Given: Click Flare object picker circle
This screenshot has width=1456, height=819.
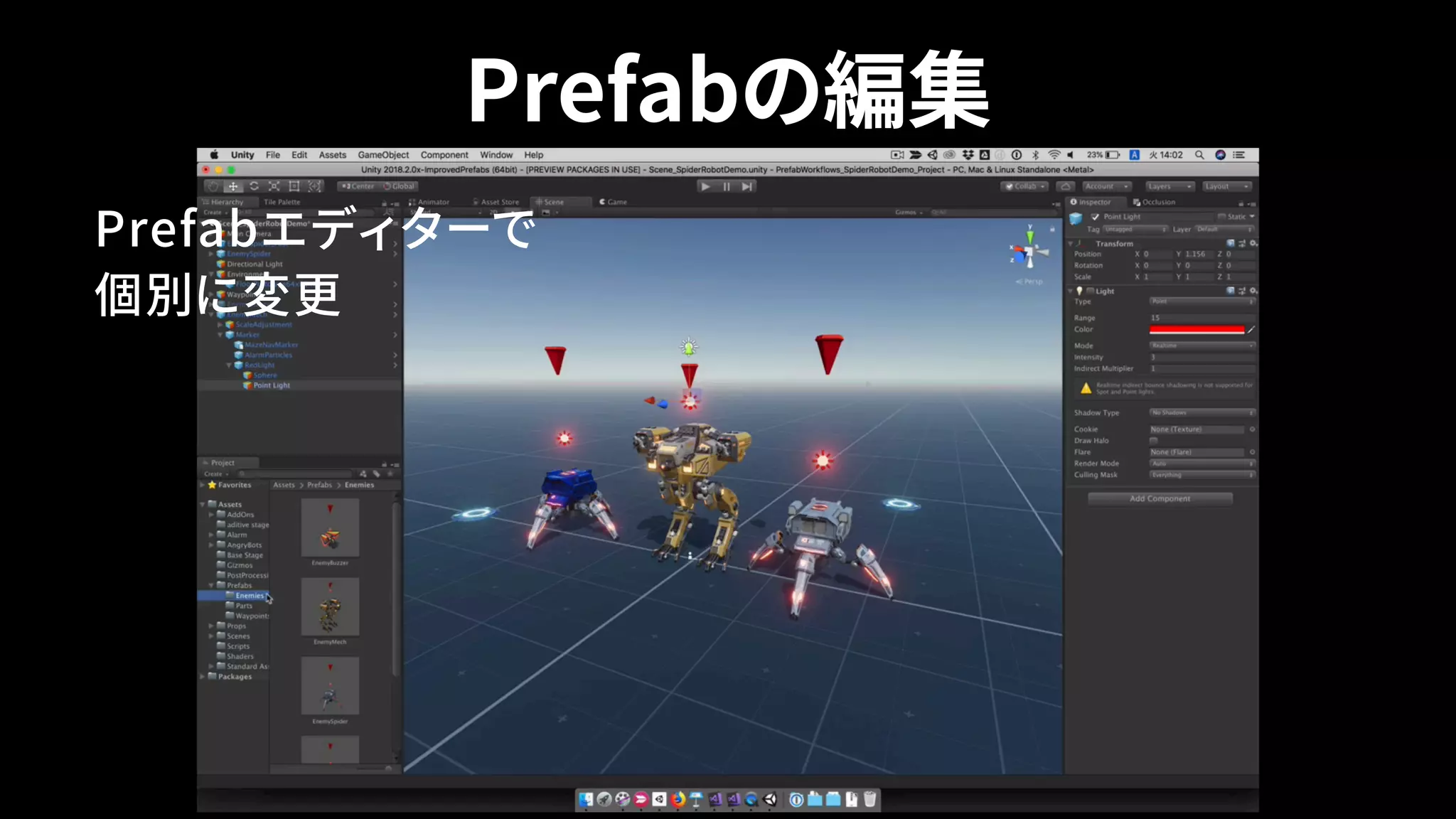Looking at the screenshot, I should coord(1252,452).
